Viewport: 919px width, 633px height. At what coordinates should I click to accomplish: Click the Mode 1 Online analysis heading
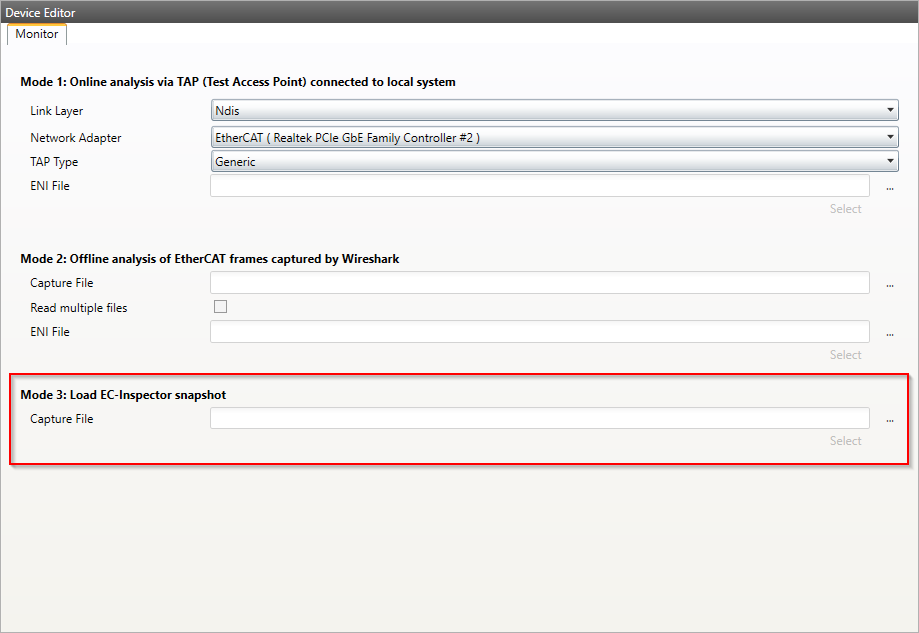coord(238,82)
